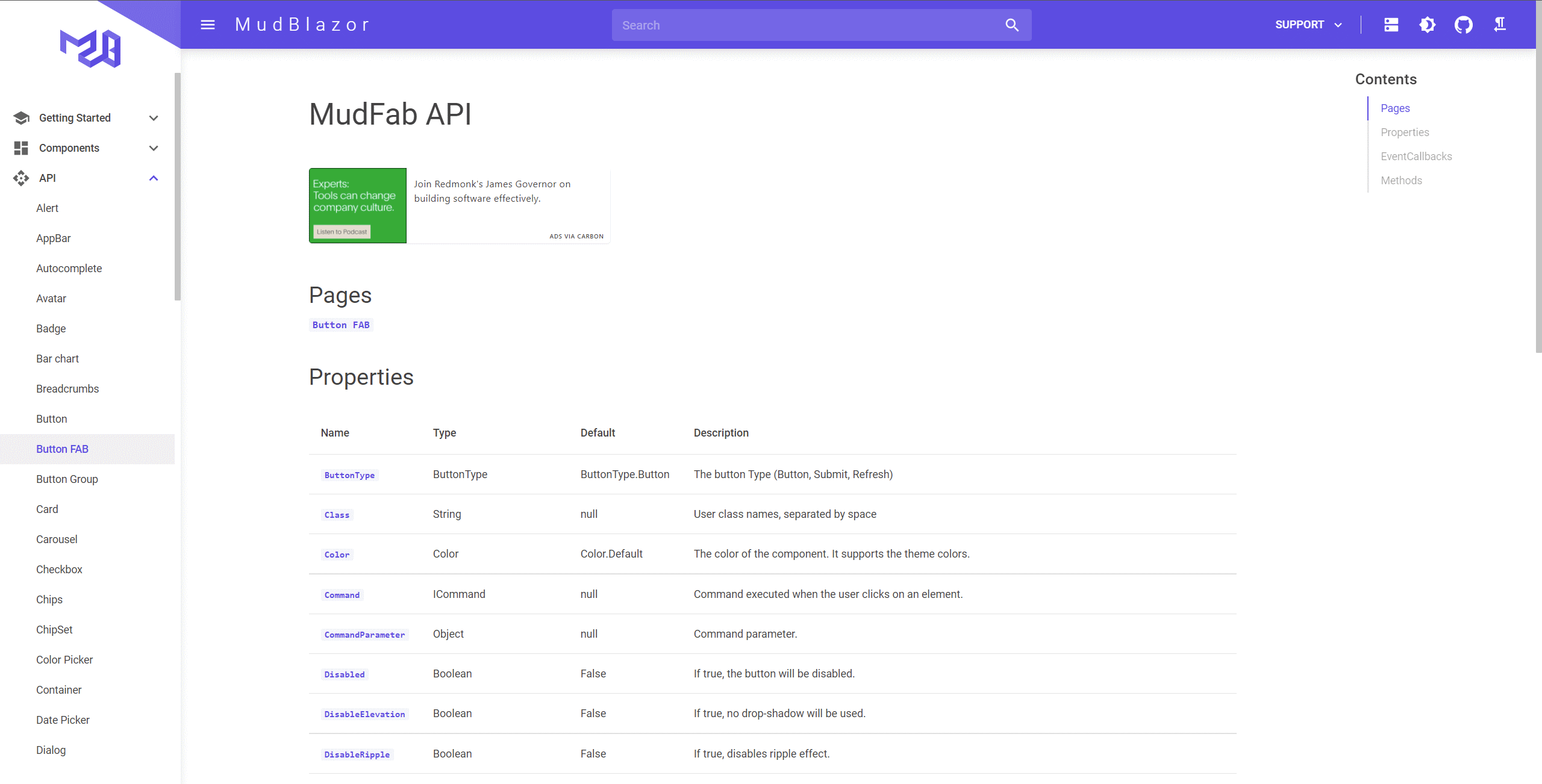The image size is (1542, 784).
Task: Click the MudBlazor logo
Action: [x=89, y=48]
